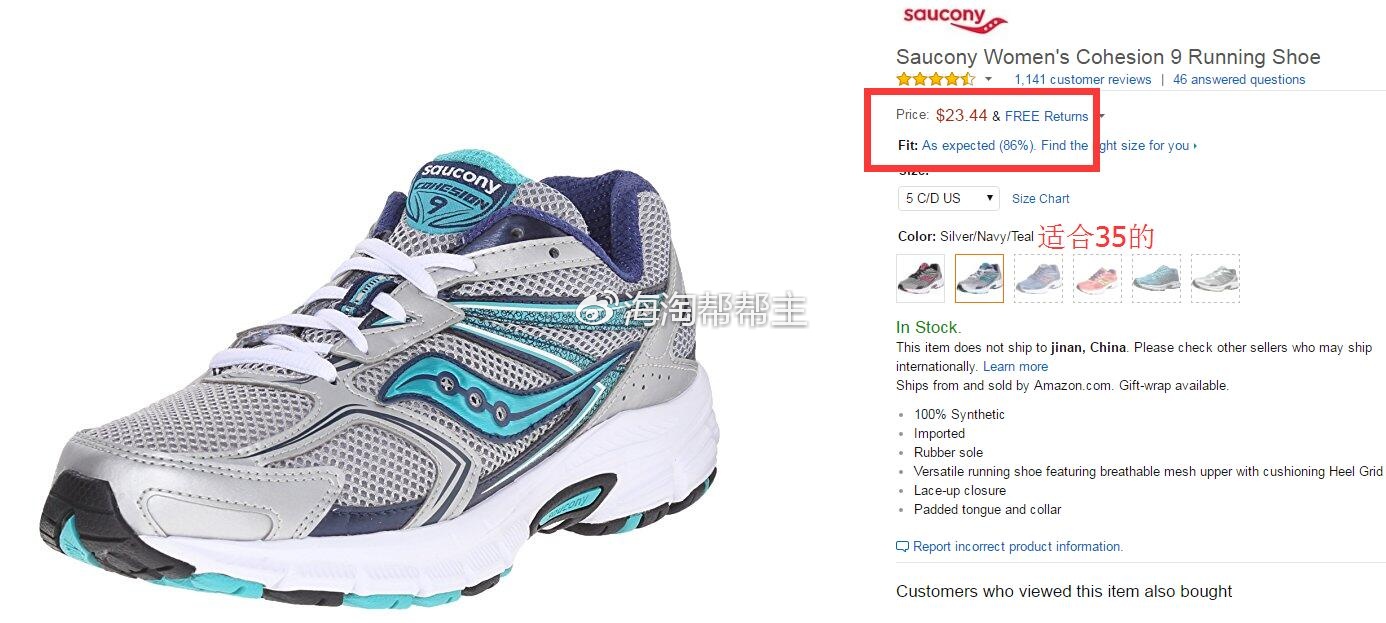1386x623 pixels.
Task: Click Find the right size for you
Action: pyautogui.click(x=1115, y=146)
